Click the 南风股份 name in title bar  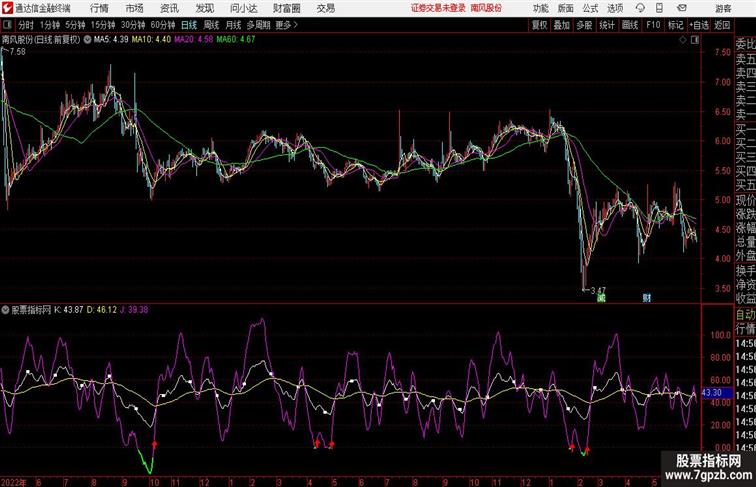pos(486,8)
